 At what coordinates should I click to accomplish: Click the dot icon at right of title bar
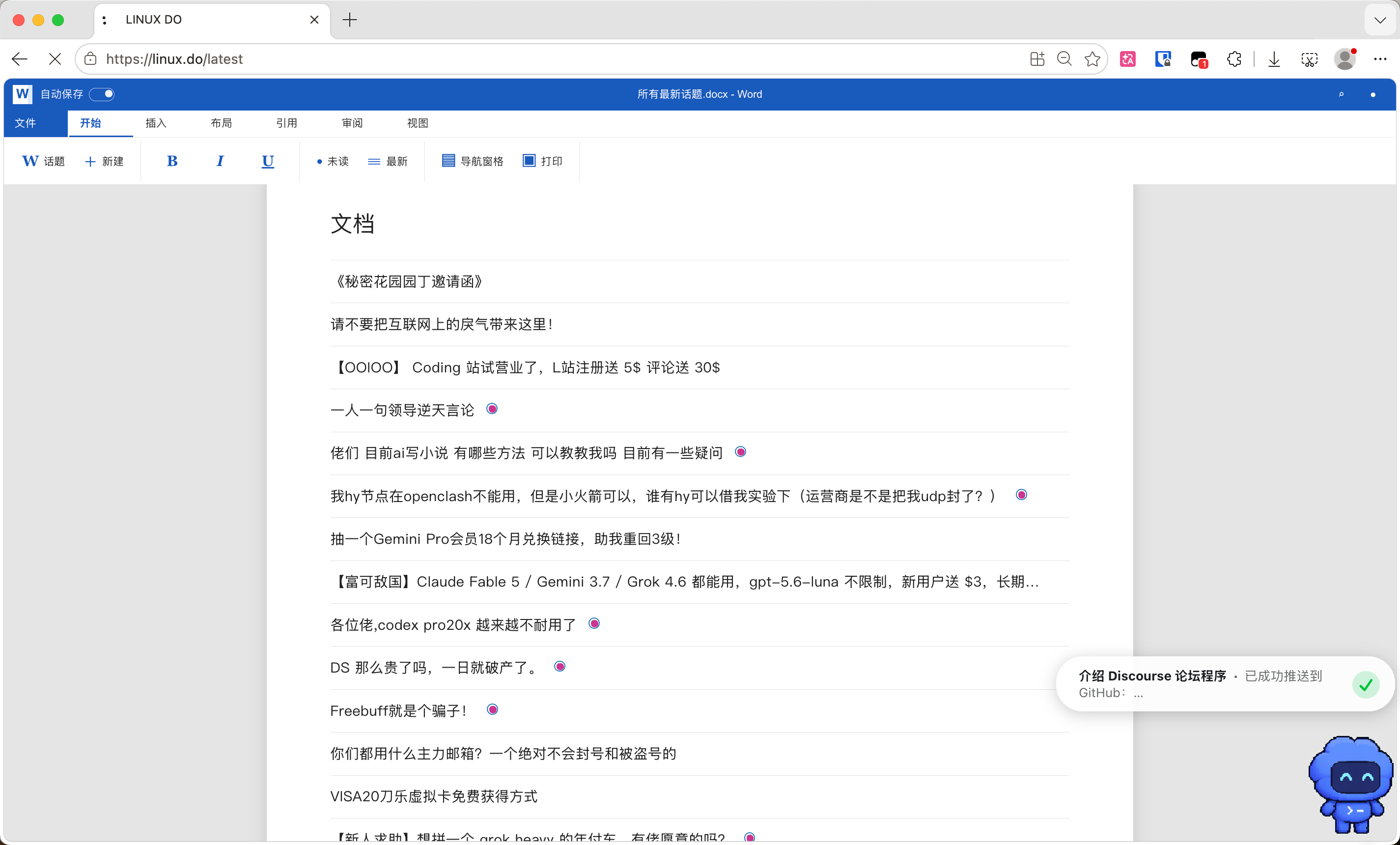(x=1372, y=94)
